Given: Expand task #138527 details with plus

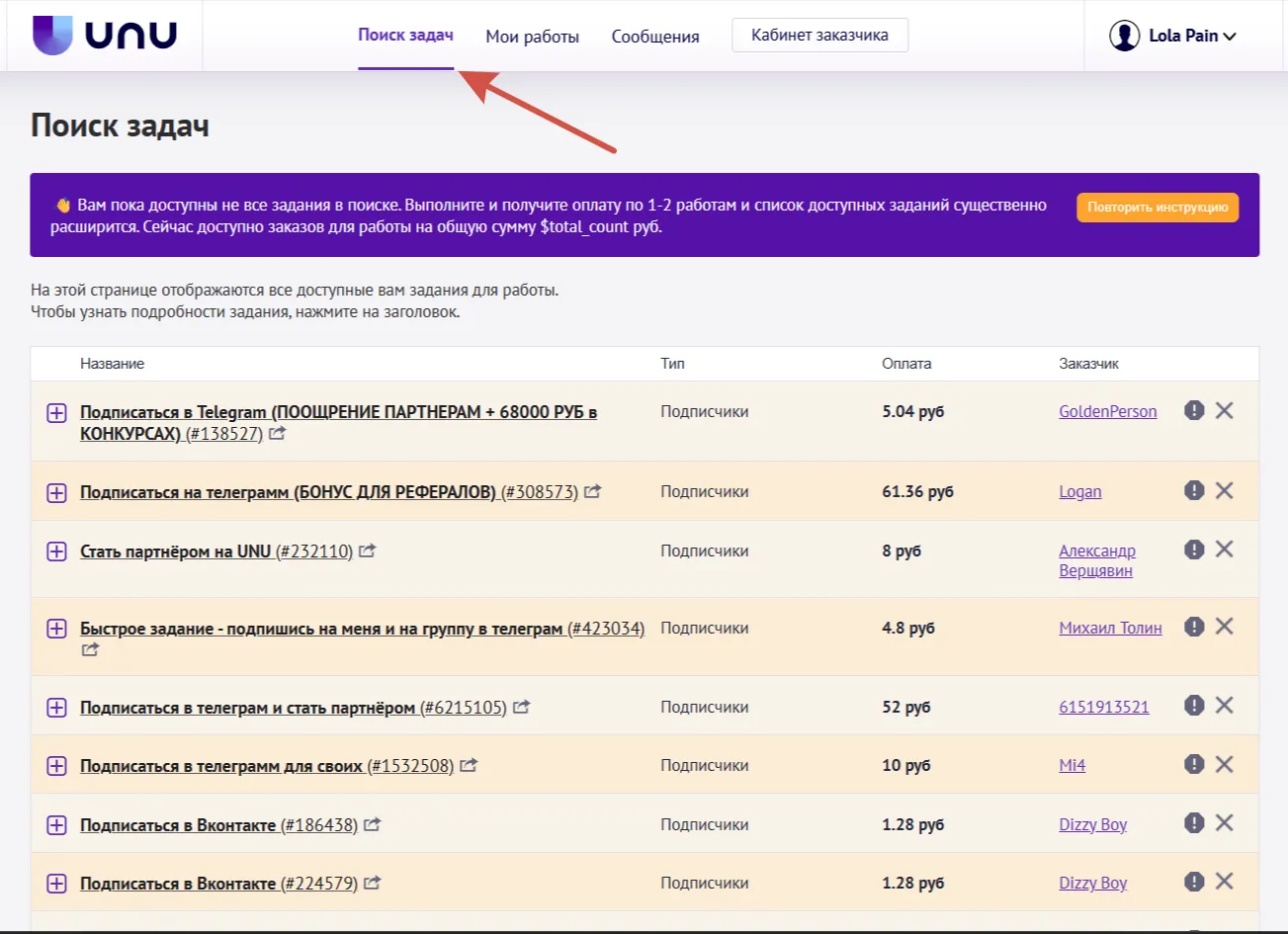Looking at the screenshot, I should point(56,413).
